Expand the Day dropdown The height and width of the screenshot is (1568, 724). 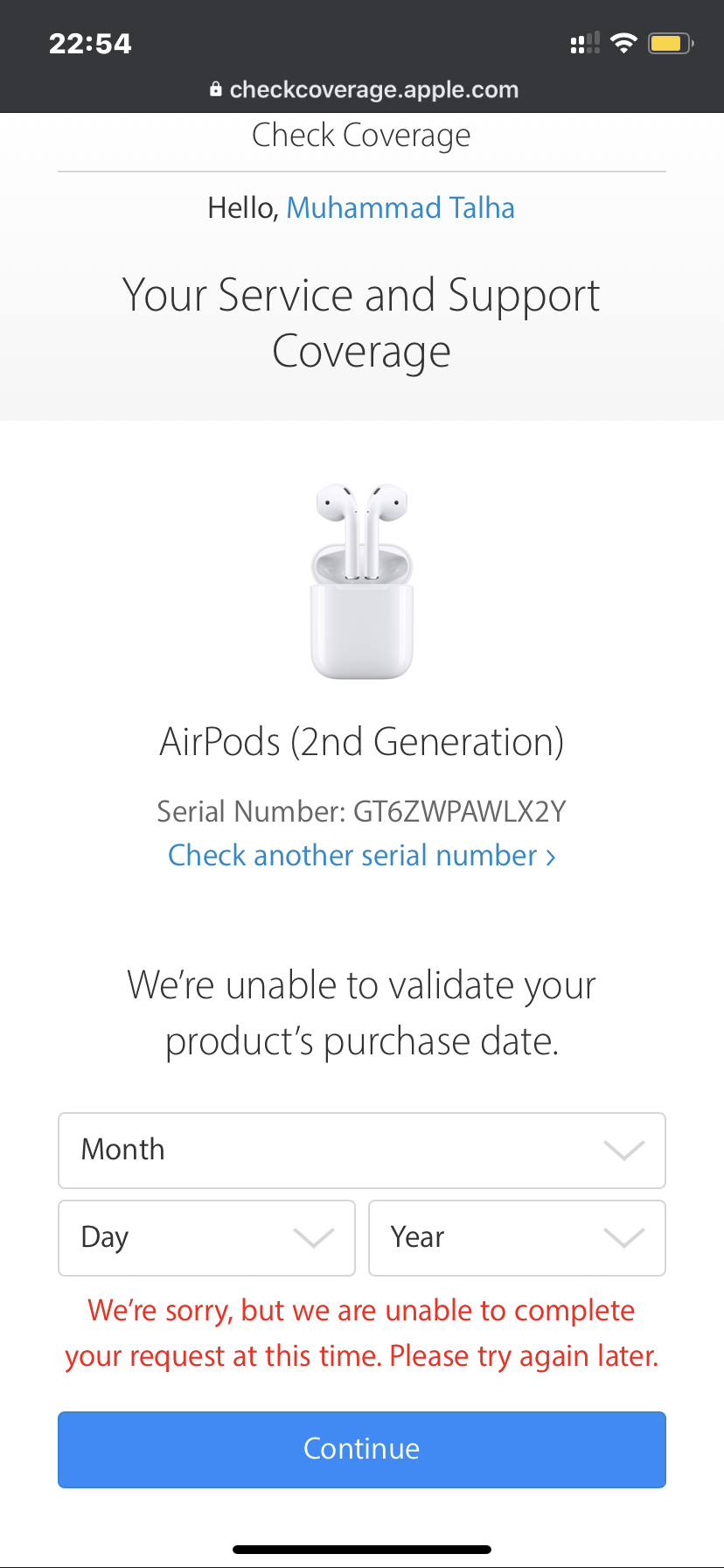coord(206,1237)
